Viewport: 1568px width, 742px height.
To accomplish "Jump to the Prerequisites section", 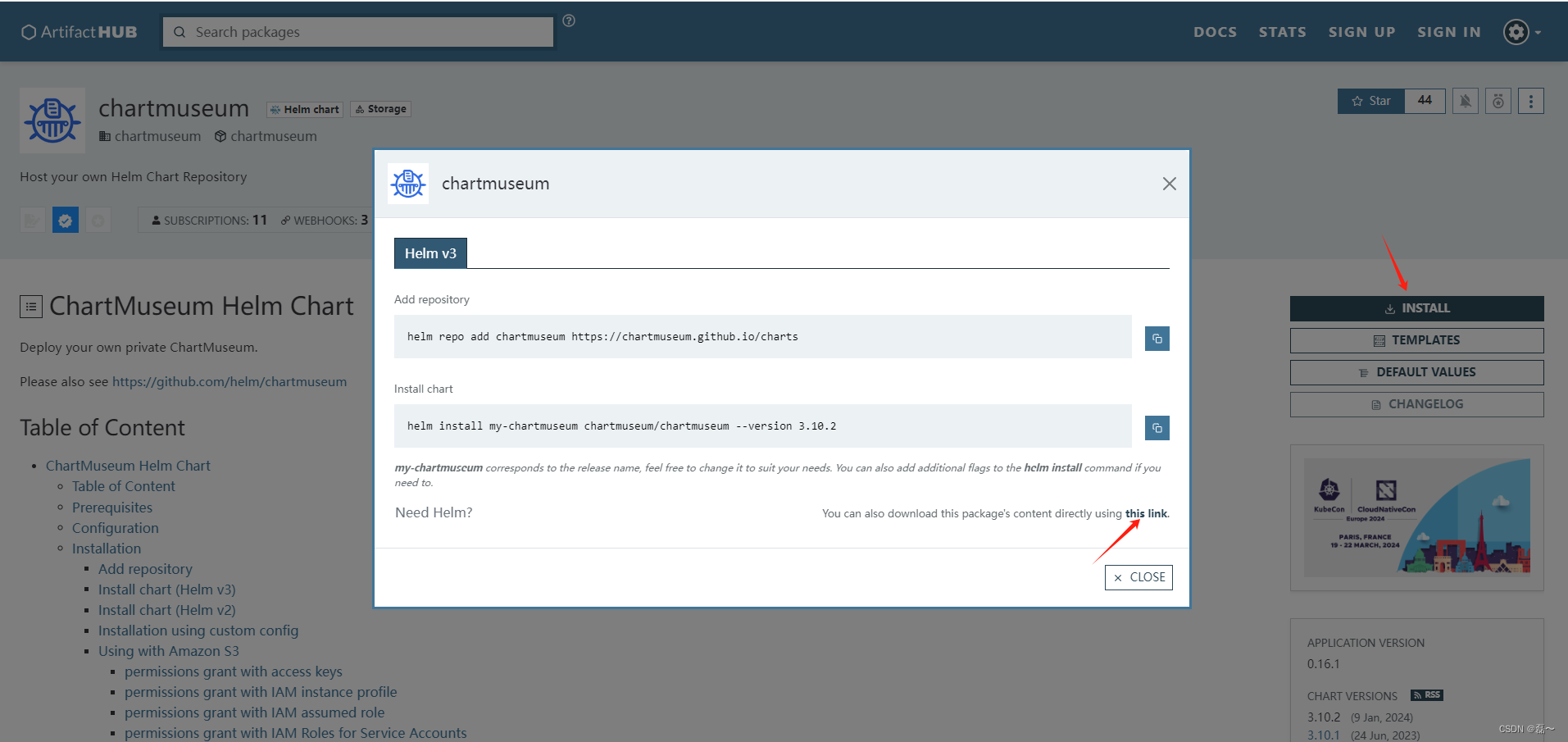I will (112, 508).
